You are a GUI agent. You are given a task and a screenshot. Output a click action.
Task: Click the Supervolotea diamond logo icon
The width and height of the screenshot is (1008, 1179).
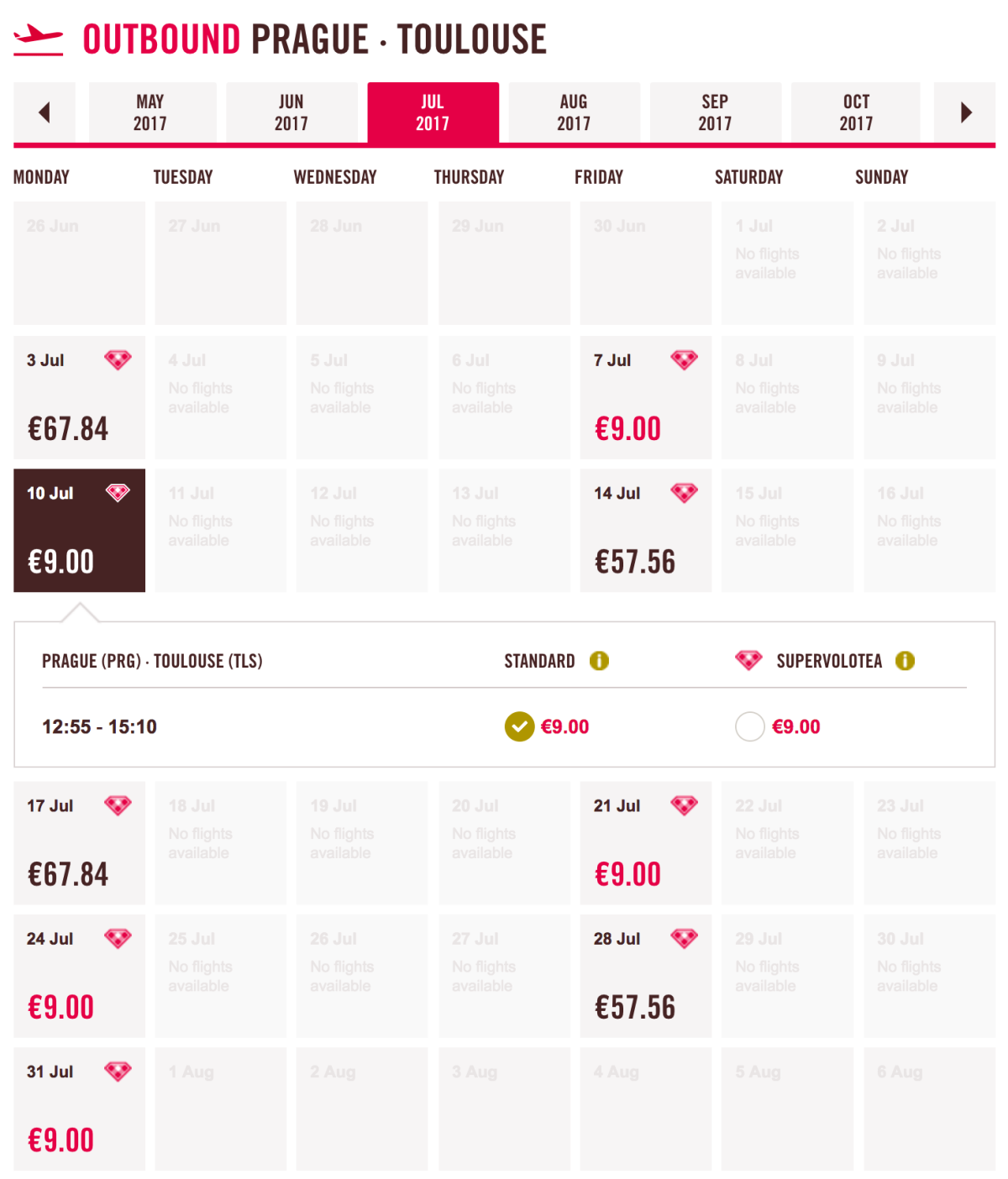click(748, 661)
